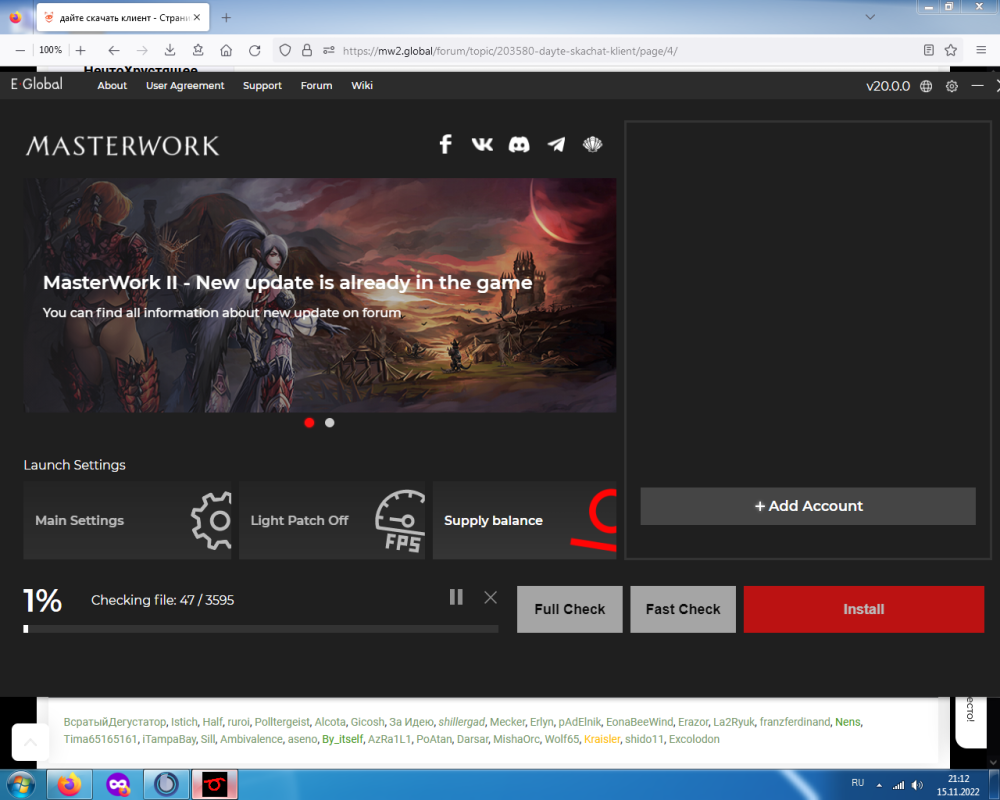Open the User Agreement menu item
Viewport: 1000px width, 800px height.
pos(185,86)
